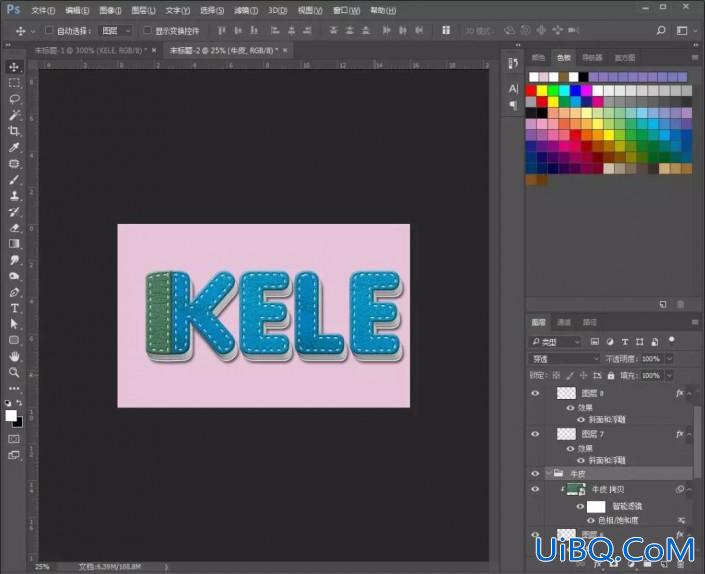The width and height of the screenshot is (705, 574).
Task: Click the 图层 8 layer thumbnail
Action: click(566, 393)
